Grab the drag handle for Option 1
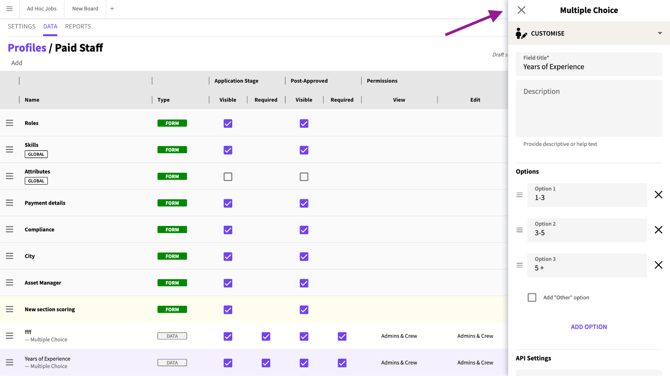Screen dimensions: 670x376 tap(520, 195)
